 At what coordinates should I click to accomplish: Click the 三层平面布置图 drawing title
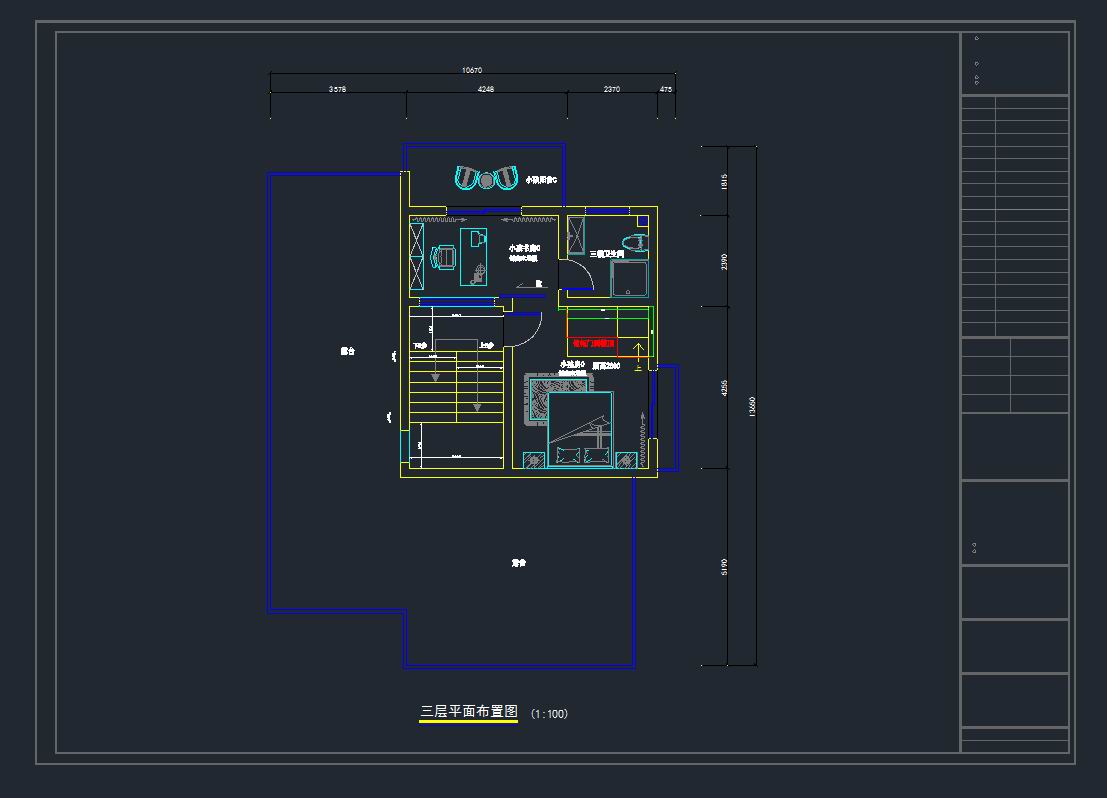pyautogui.click(x=468, y=712)
